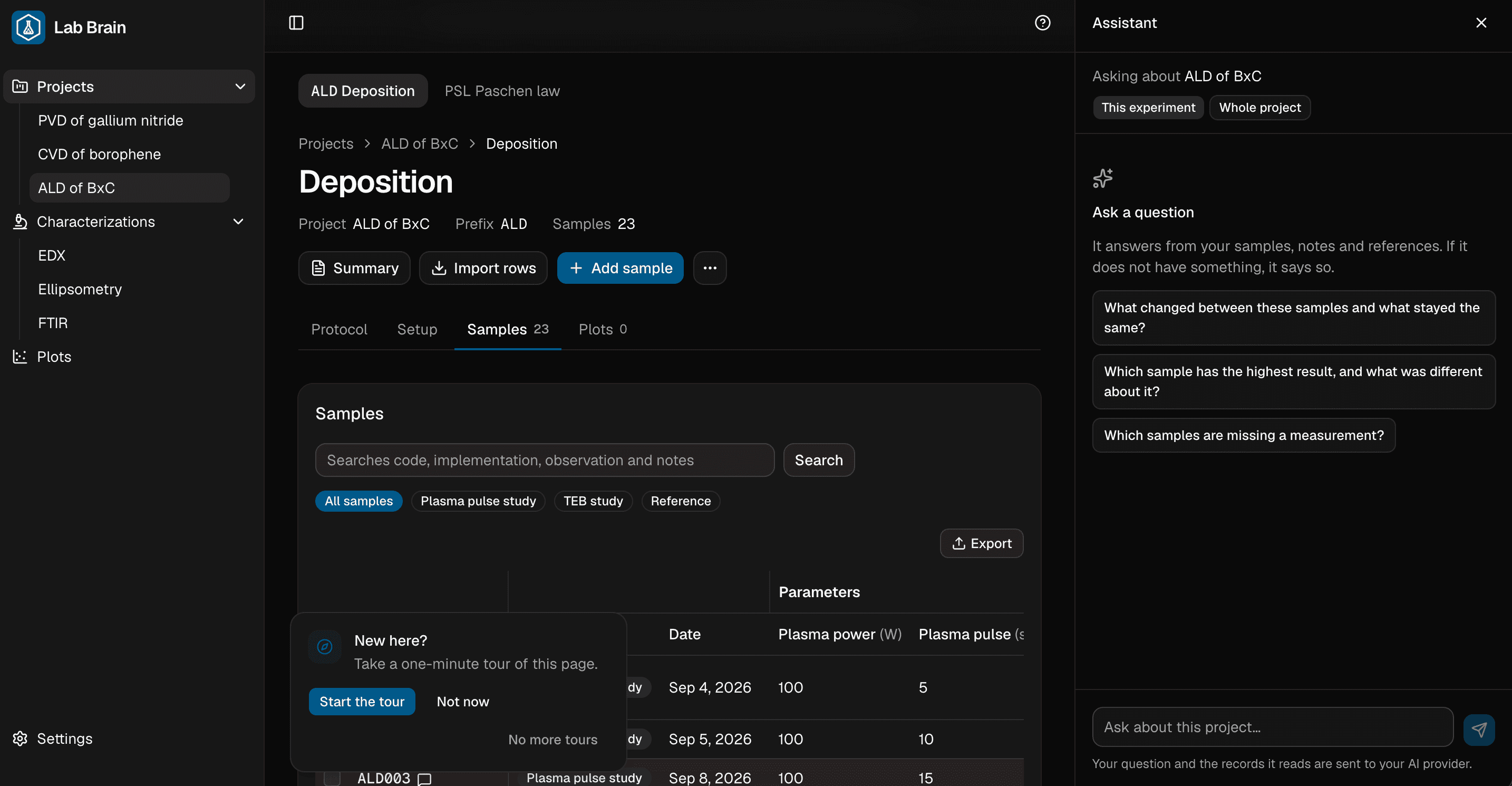Ask which samples are missing a measurement
1512x786 pixels.
[x=1243, y=435]
